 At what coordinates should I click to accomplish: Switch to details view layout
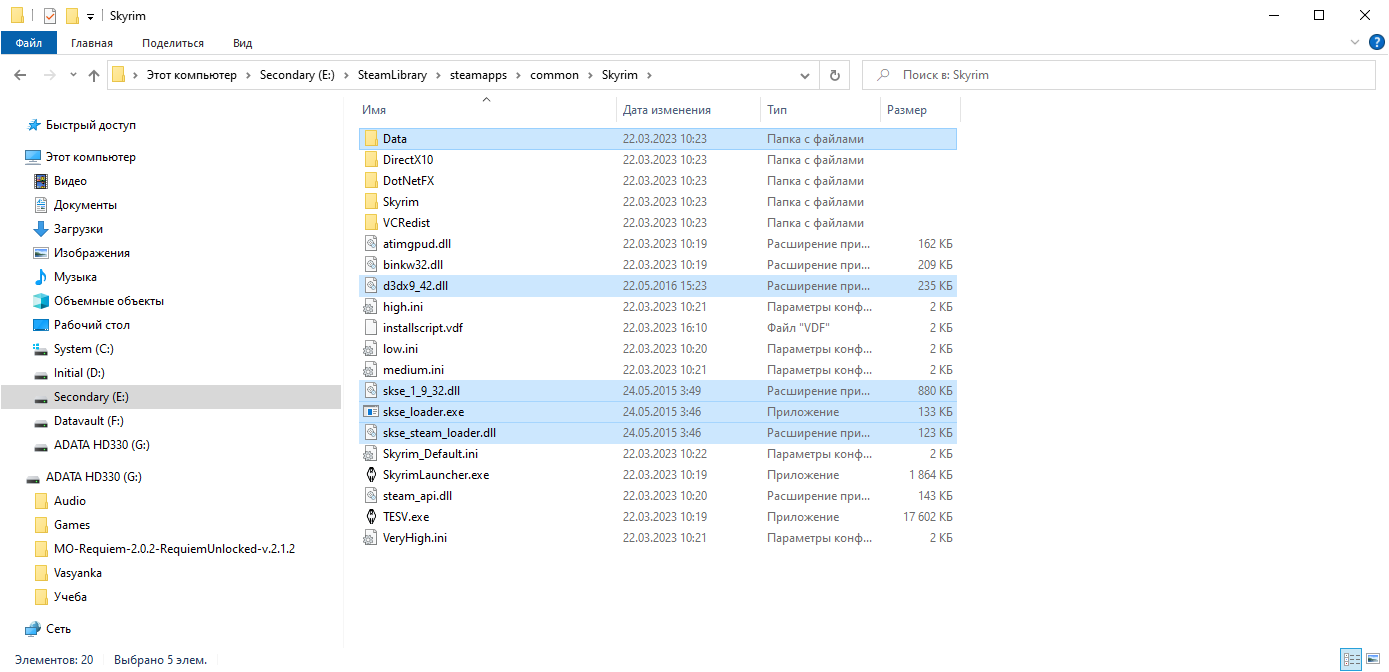tap(1352, 660)
